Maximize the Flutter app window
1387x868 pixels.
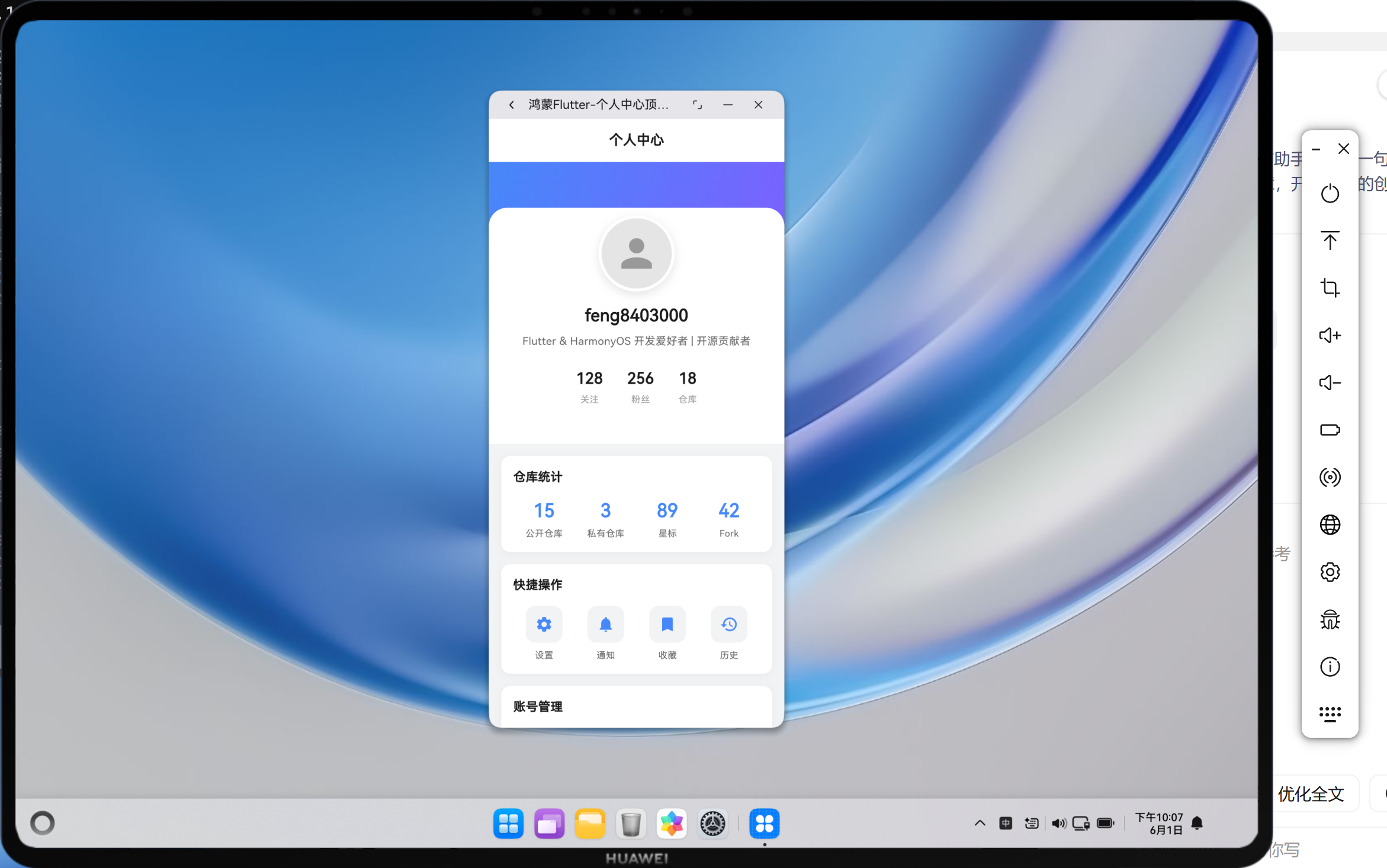697,105
